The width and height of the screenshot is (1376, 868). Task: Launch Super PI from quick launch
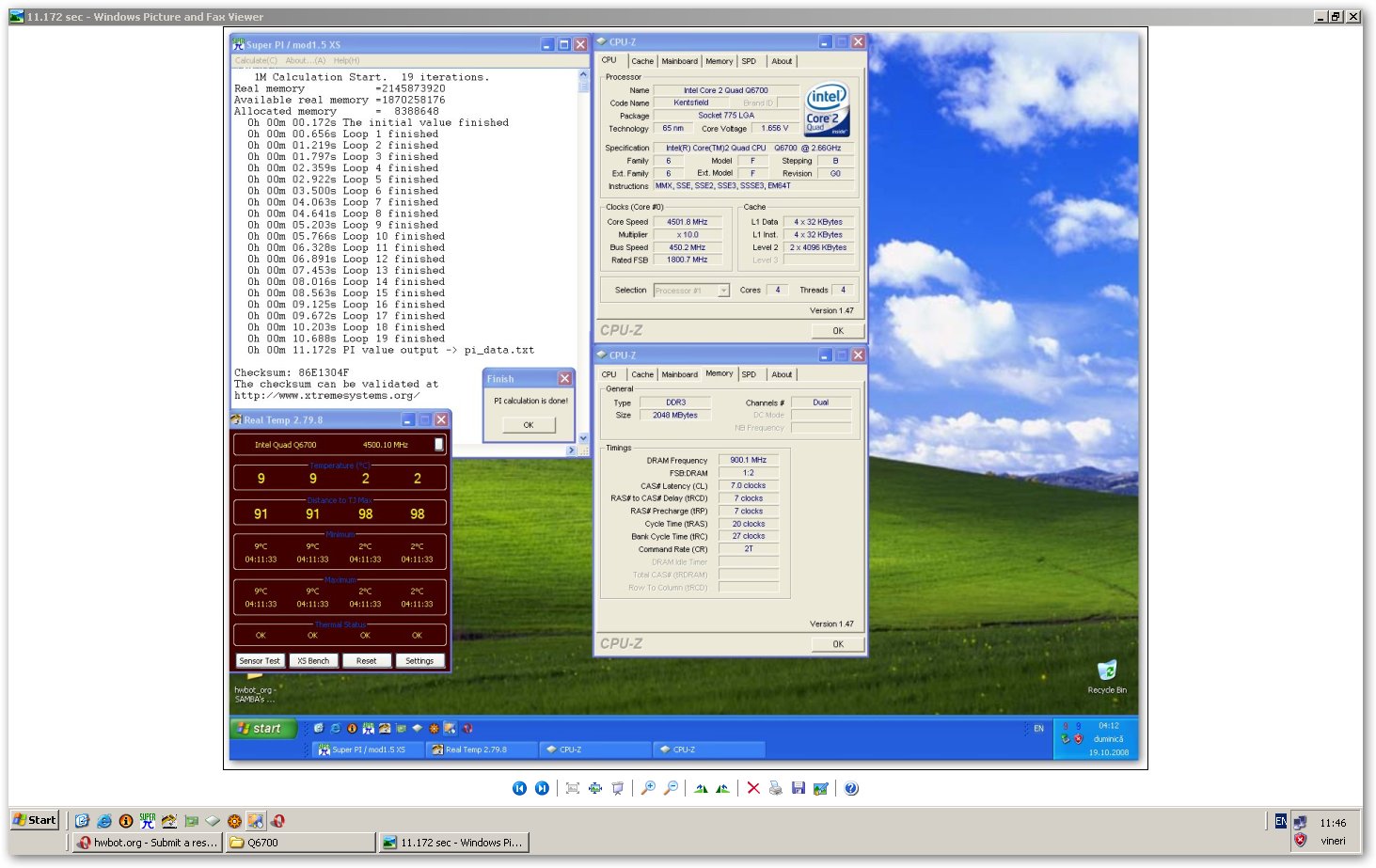click(x=148, y=820)
